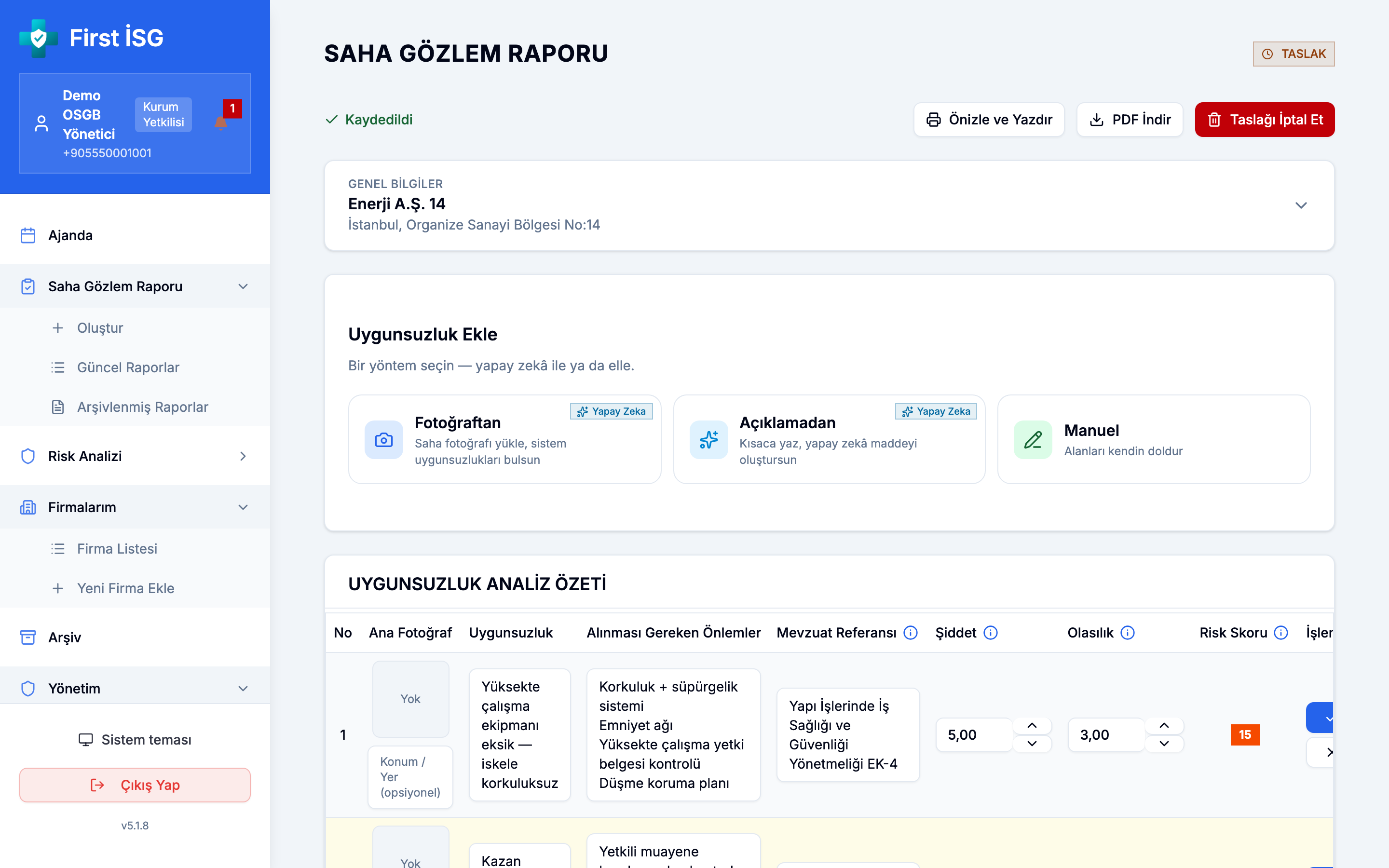Click the Yok photo placeholder in row 1
1389x868 pixels.
[x=410, y=699]
